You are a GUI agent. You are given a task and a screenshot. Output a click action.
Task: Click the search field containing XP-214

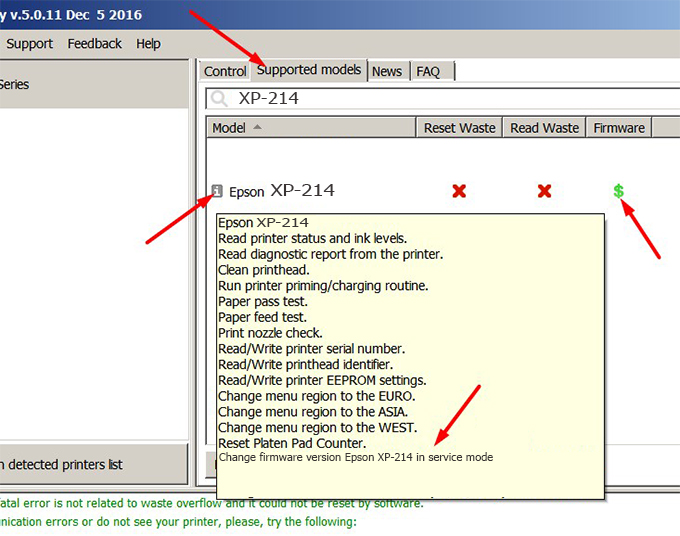440,98
